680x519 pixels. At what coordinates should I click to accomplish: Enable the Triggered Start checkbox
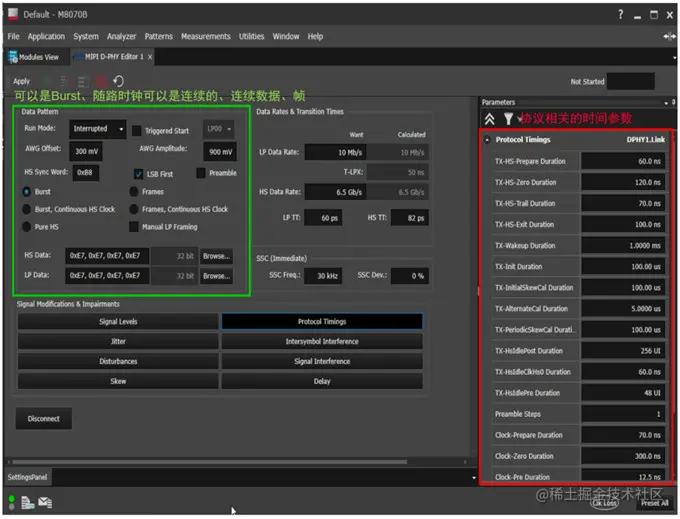click(x=137, y=131)
